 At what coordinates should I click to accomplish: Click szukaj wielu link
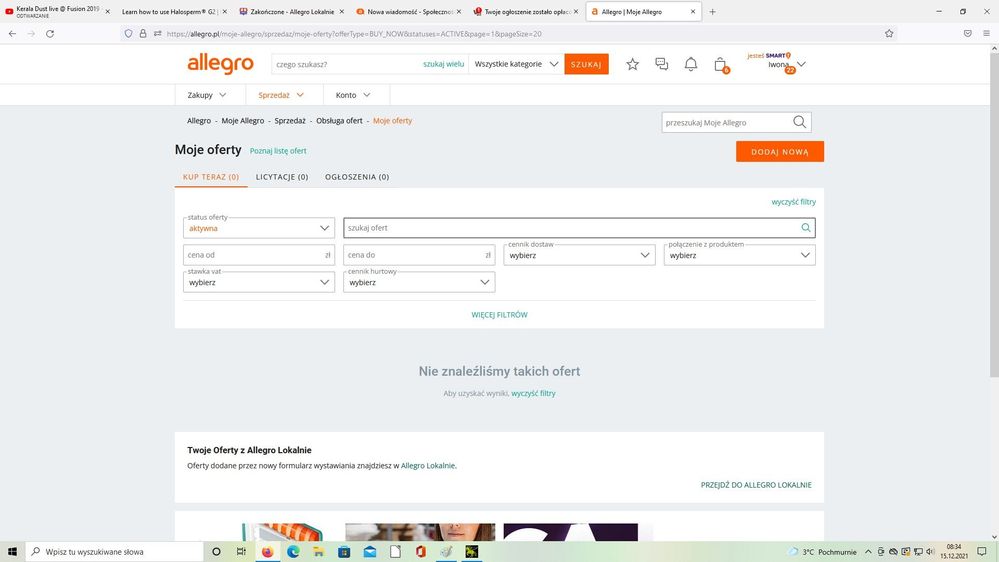coord(443,64)
